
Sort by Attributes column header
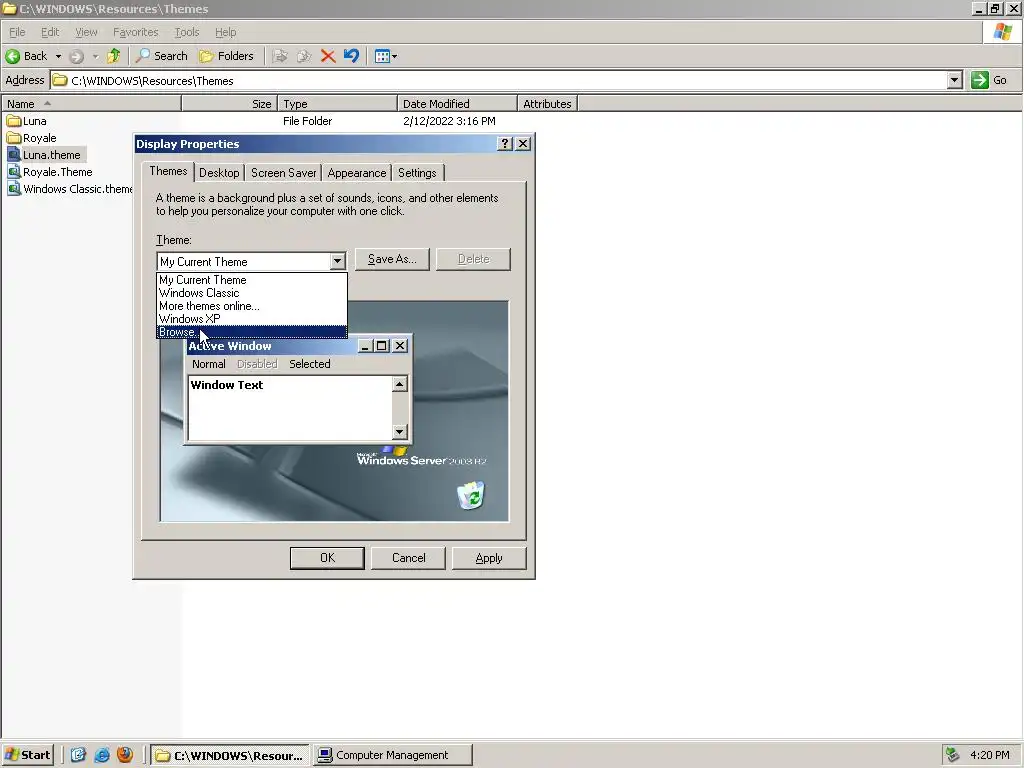pyautogui.click(x=547, y=104)
